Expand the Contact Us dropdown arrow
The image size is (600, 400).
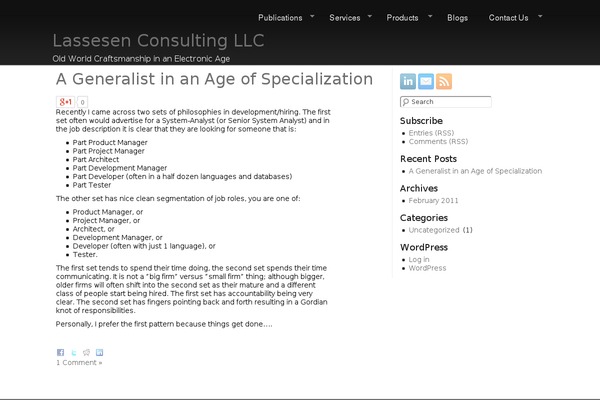[x=540, y=16]
